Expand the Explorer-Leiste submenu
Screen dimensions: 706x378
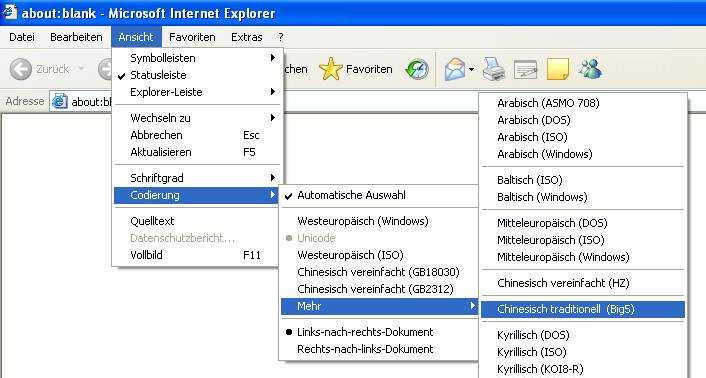(196, 92)
